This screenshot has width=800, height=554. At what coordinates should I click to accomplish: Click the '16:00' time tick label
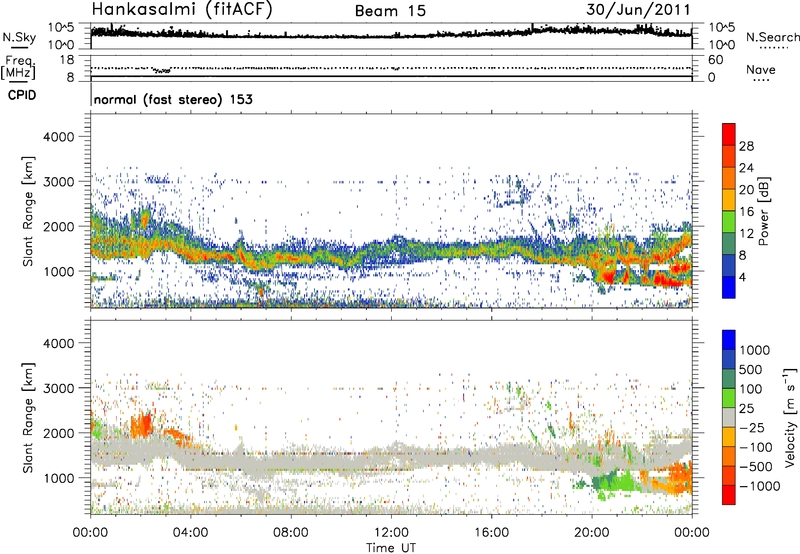click(x=491, y=533)
